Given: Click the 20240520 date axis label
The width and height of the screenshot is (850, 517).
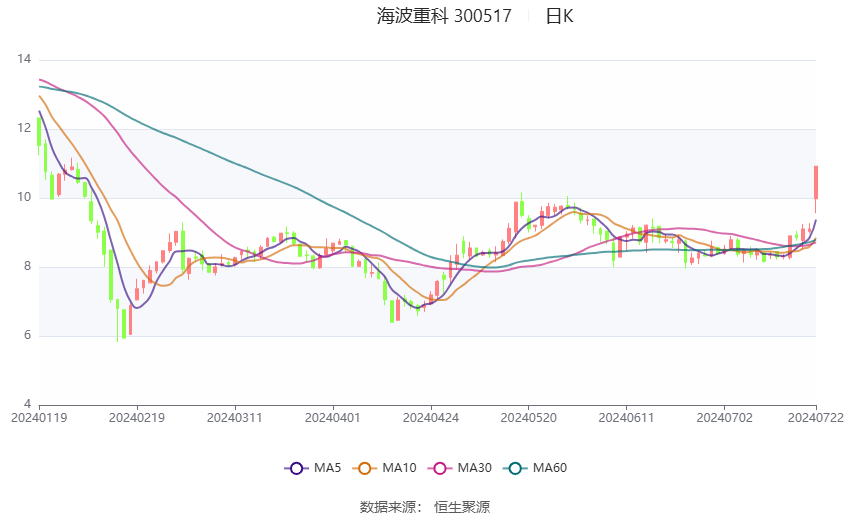Looking at the screenshot, I should coord(528,418).
